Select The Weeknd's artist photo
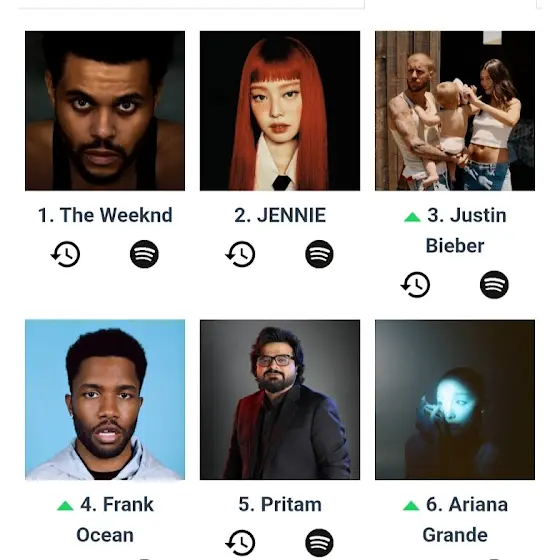Image resolution: width=560 pixels, height=560 pixels. click(x=105, y=111)
